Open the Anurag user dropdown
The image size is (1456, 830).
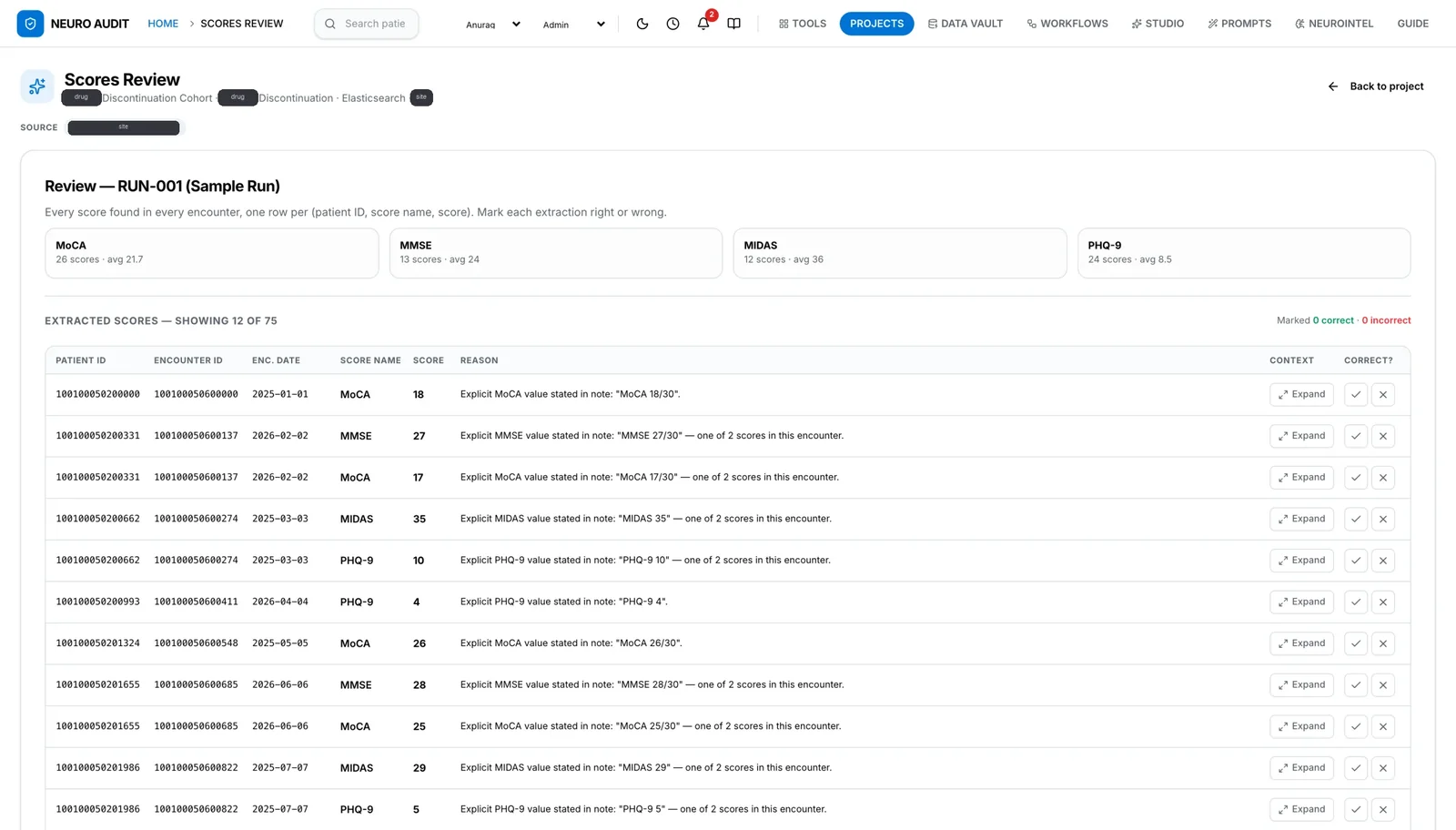492,25
